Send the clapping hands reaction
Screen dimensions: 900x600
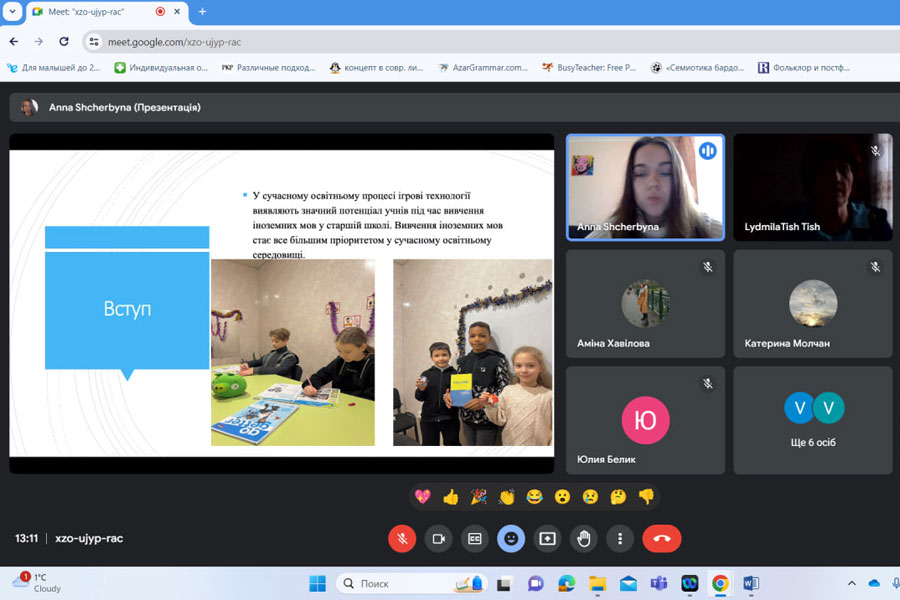[x=507, y=496]
